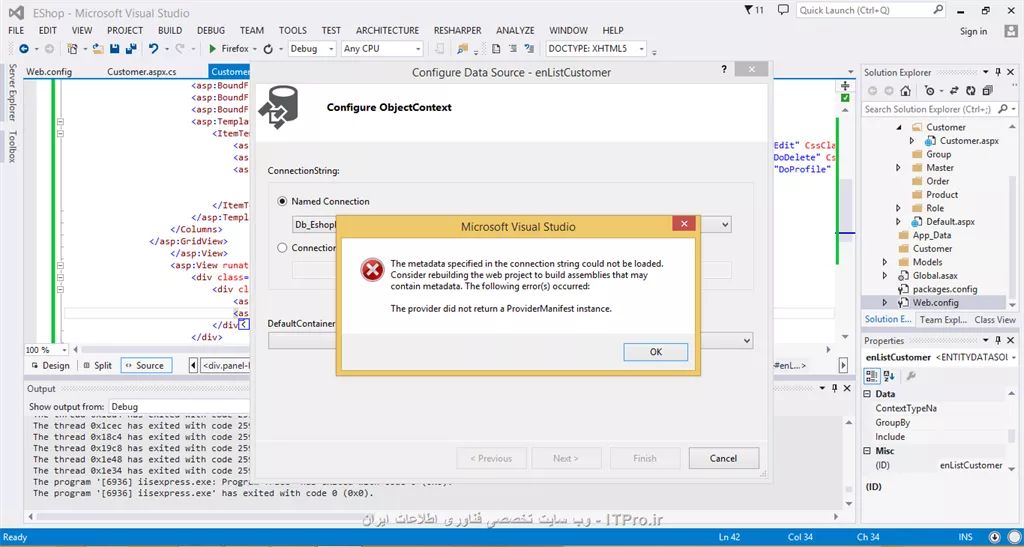Expand the Master folder in Solution Explorer
The height and width of the screenshot is (547, 1024).
tap(899, 168)
